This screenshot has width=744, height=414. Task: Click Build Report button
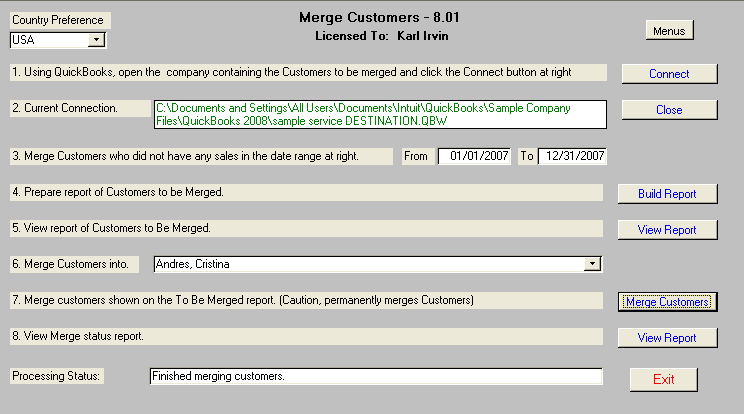(x=667, y=193)
